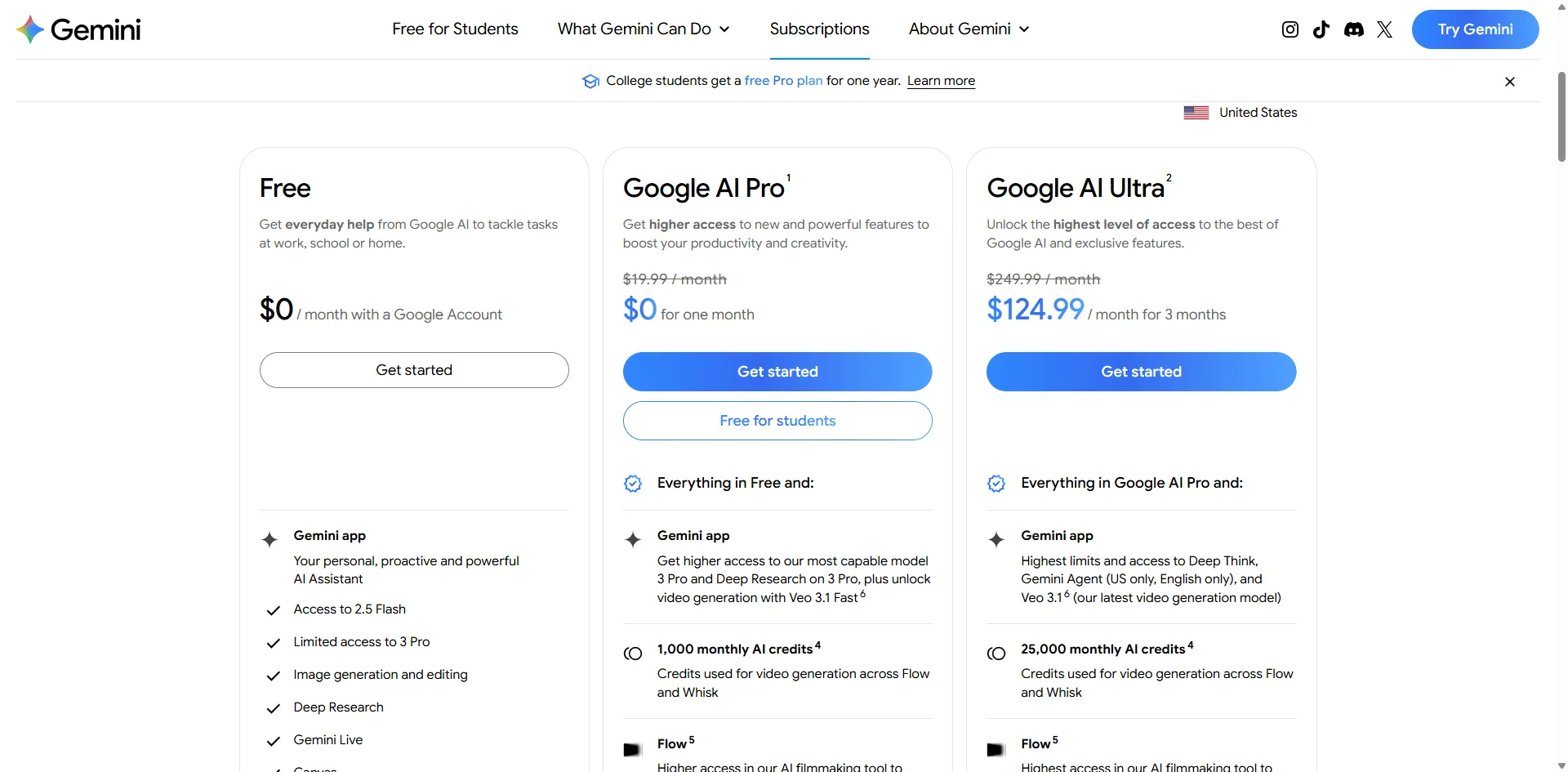The width and height of the screenshot is (1568, 772).
Task: Open the Discord social icon
Action: [1354, 29]
